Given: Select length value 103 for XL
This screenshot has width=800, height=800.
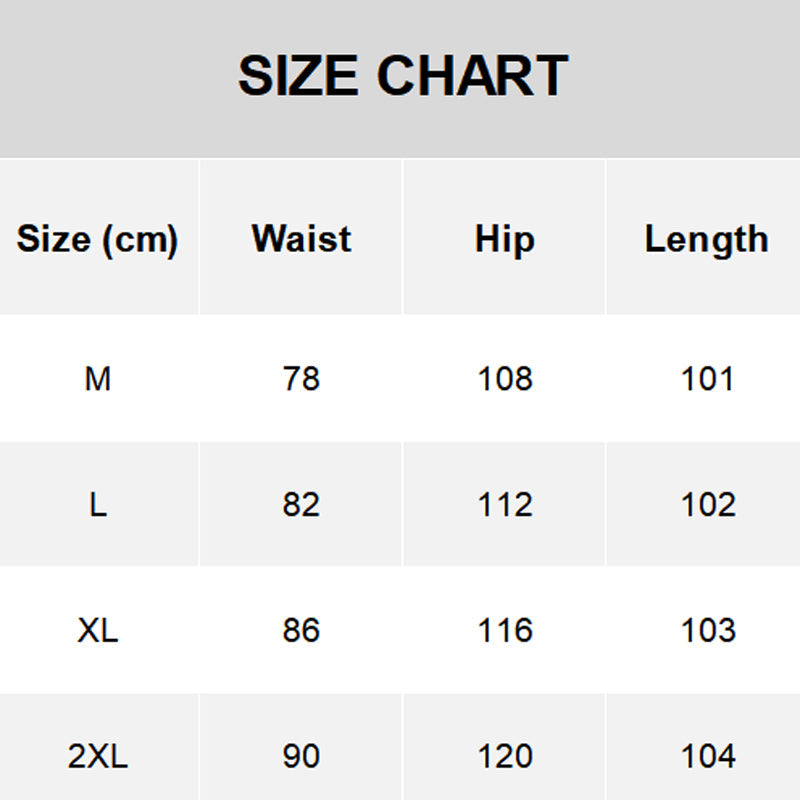Looking at the screenshot, I should (x=707, y=630).
